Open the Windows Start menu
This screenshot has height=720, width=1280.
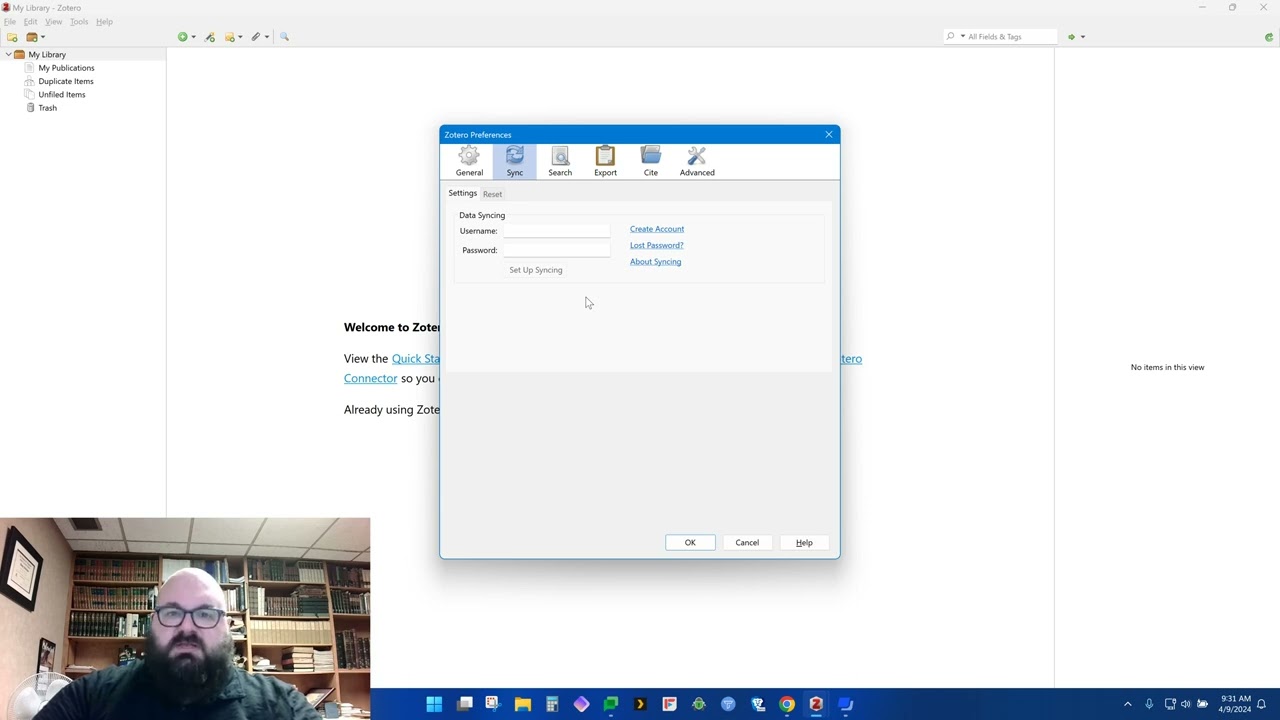pyautogui.click(x=434, y=704)
